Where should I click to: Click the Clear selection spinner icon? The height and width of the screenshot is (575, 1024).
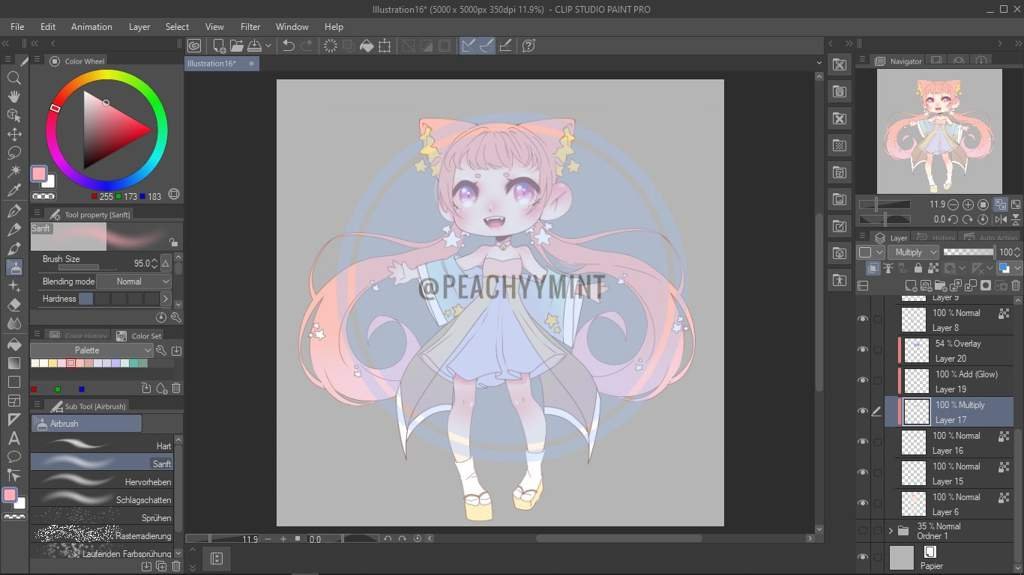click(x=330, y=46)
